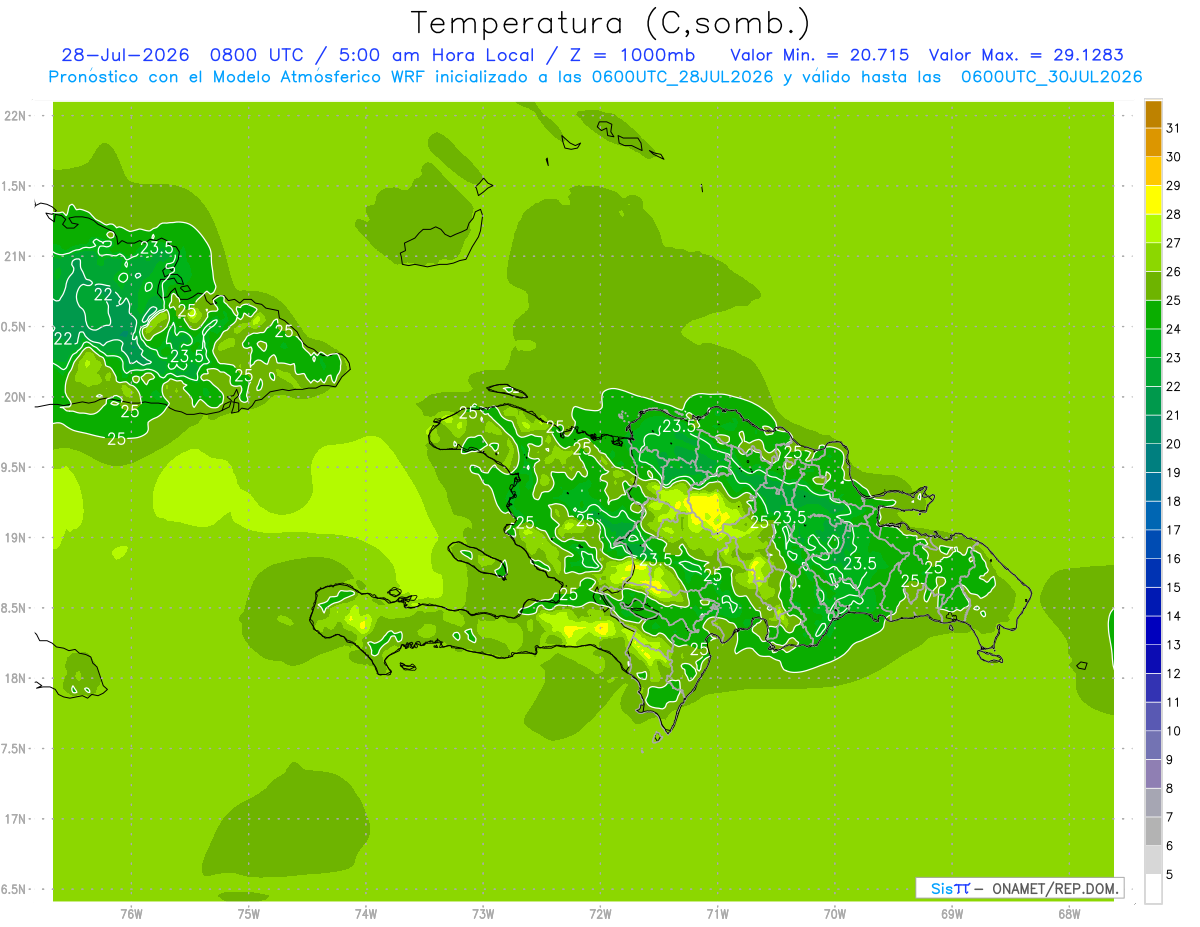Screen dimensions: 1200x927
Task: Click the colorbar legend value "24"
Action: pos(1174,329)
